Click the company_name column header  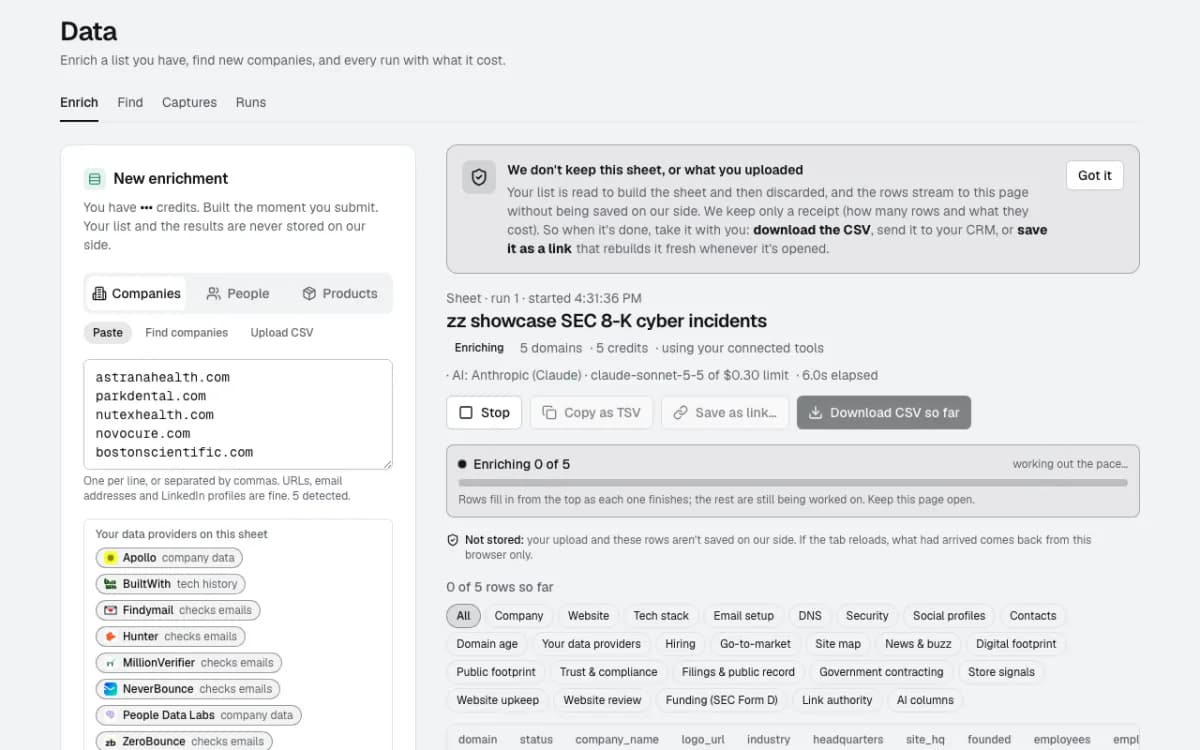tap(617, 740)
